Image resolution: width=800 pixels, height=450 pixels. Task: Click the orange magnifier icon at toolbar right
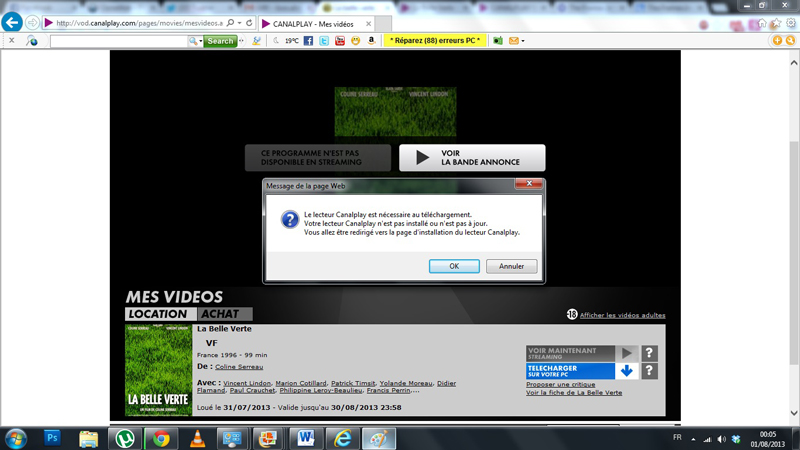[x=790, y=40]
